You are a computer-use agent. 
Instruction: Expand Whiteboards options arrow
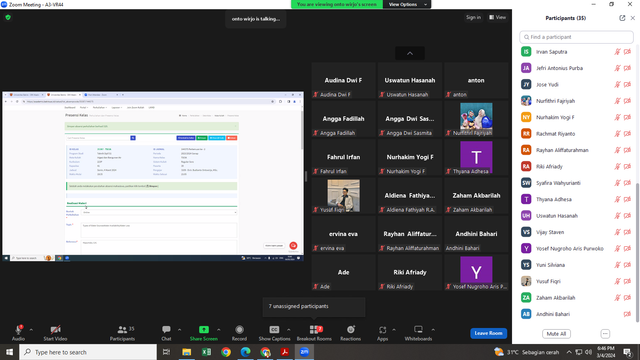(433, 330)
